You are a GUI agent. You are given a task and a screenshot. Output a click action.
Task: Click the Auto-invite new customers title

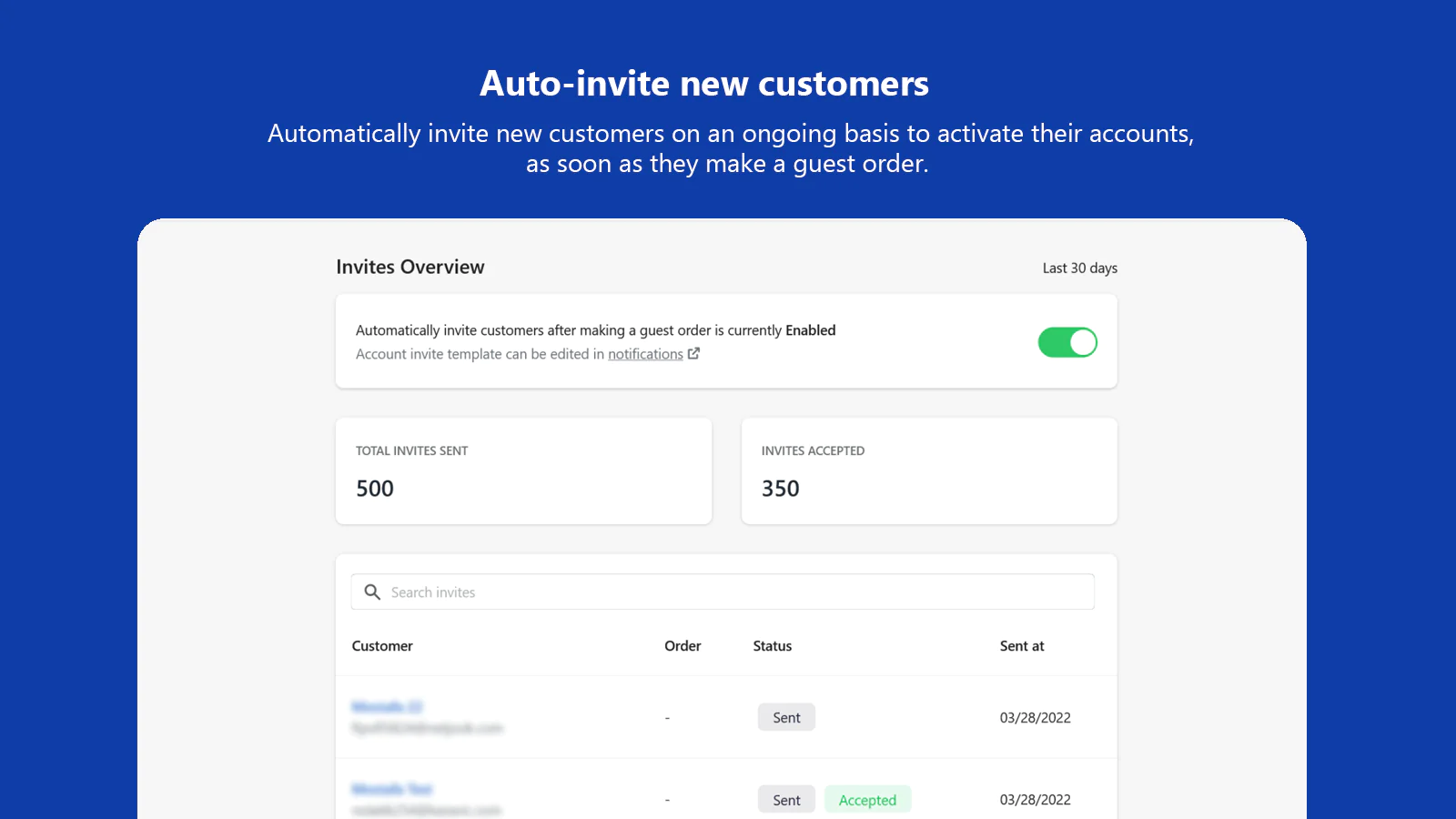(704, 84)
